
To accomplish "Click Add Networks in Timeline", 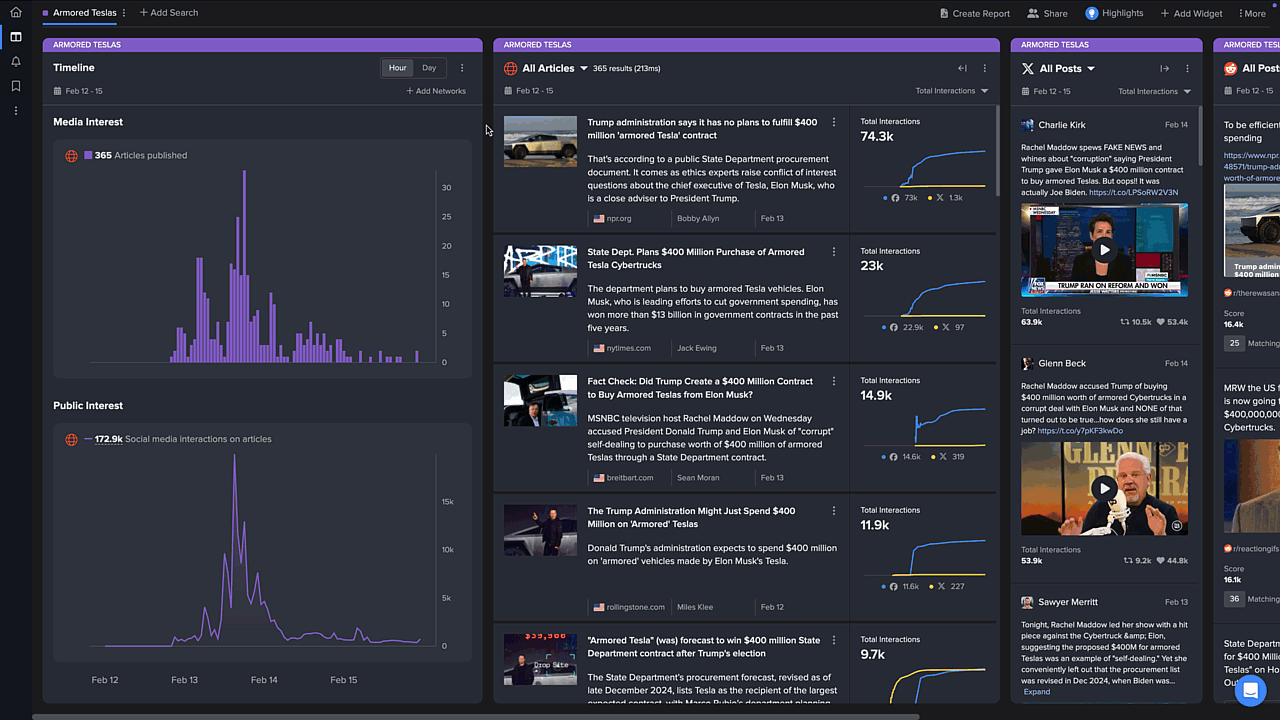I will click(436, 91).
